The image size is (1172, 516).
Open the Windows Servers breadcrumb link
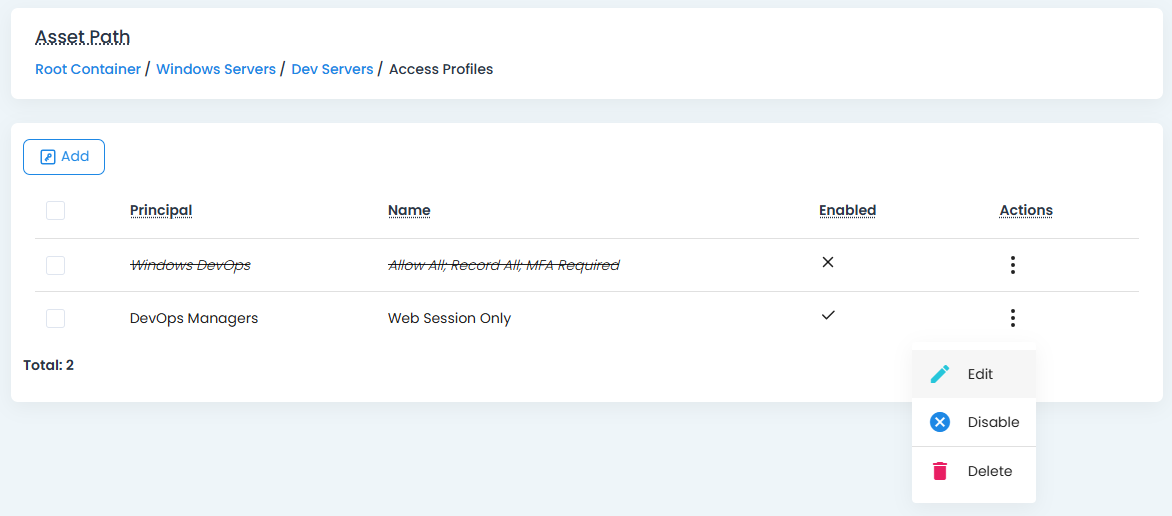point(216,69)
